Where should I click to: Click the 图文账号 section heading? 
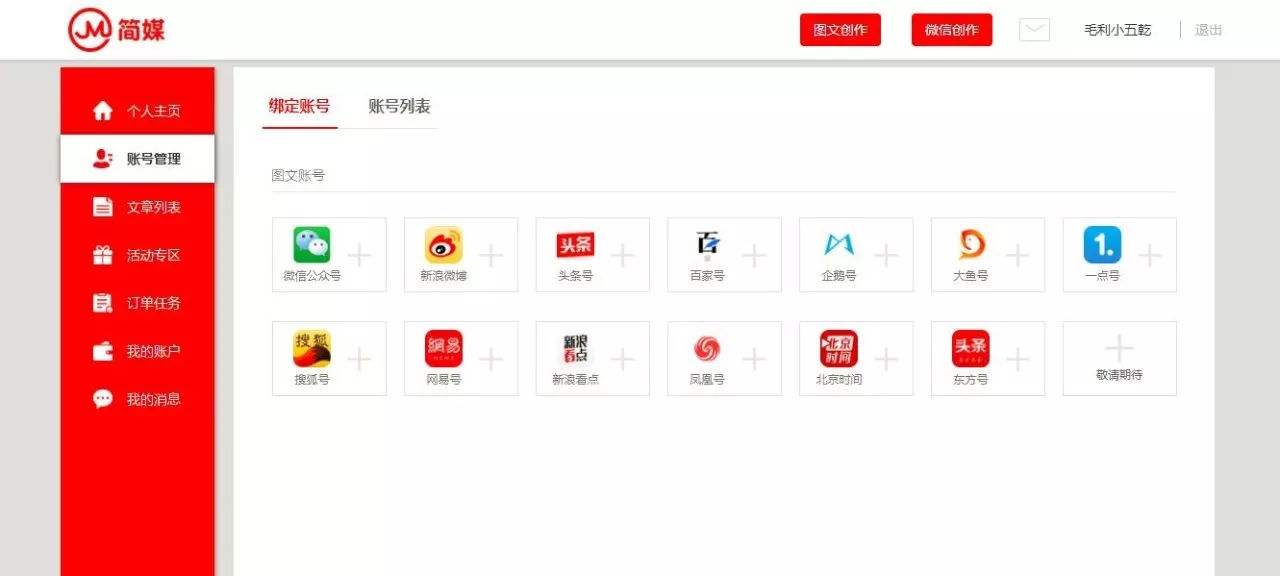[298, 175]
